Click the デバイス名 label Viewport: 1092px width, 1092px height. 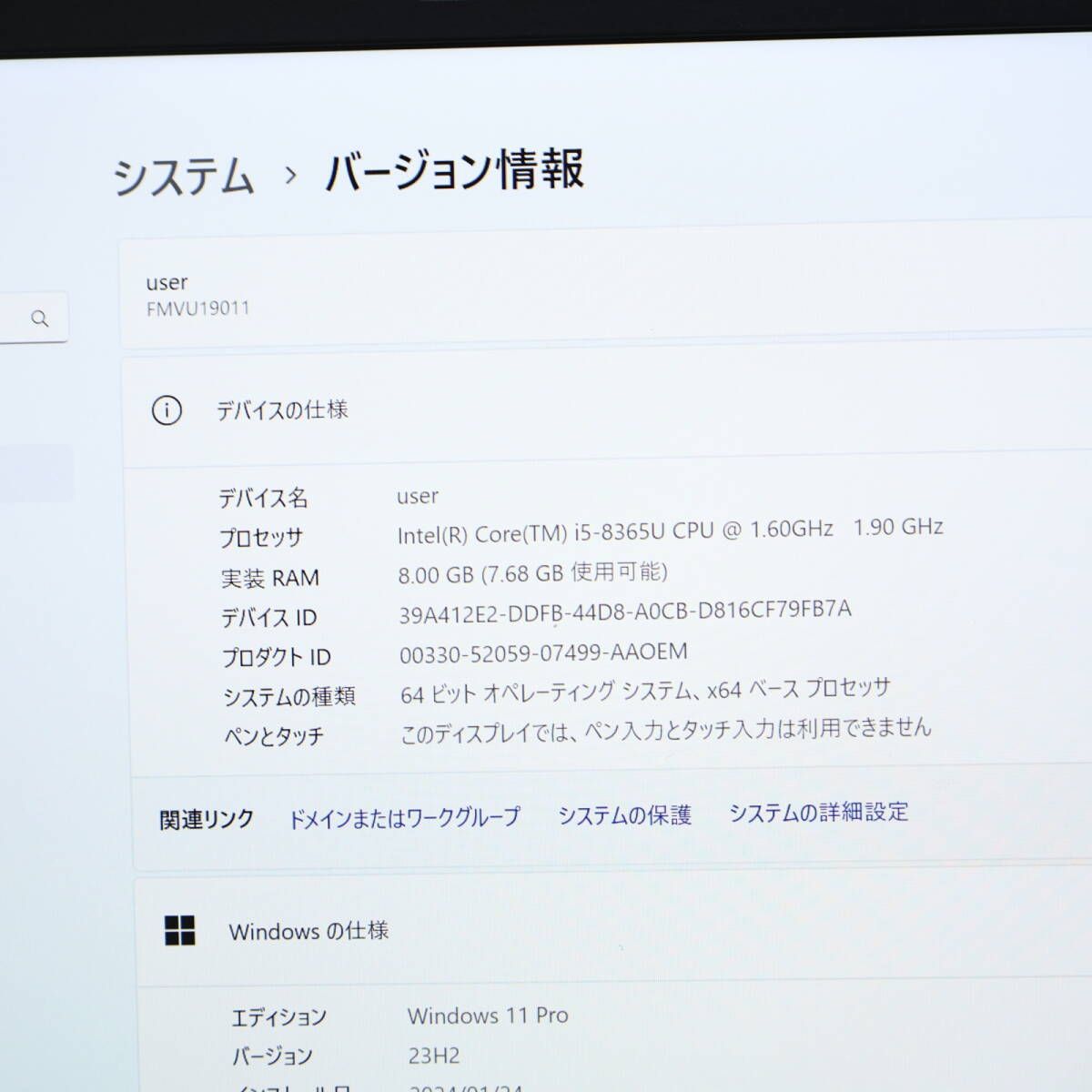tap(263, 498)
